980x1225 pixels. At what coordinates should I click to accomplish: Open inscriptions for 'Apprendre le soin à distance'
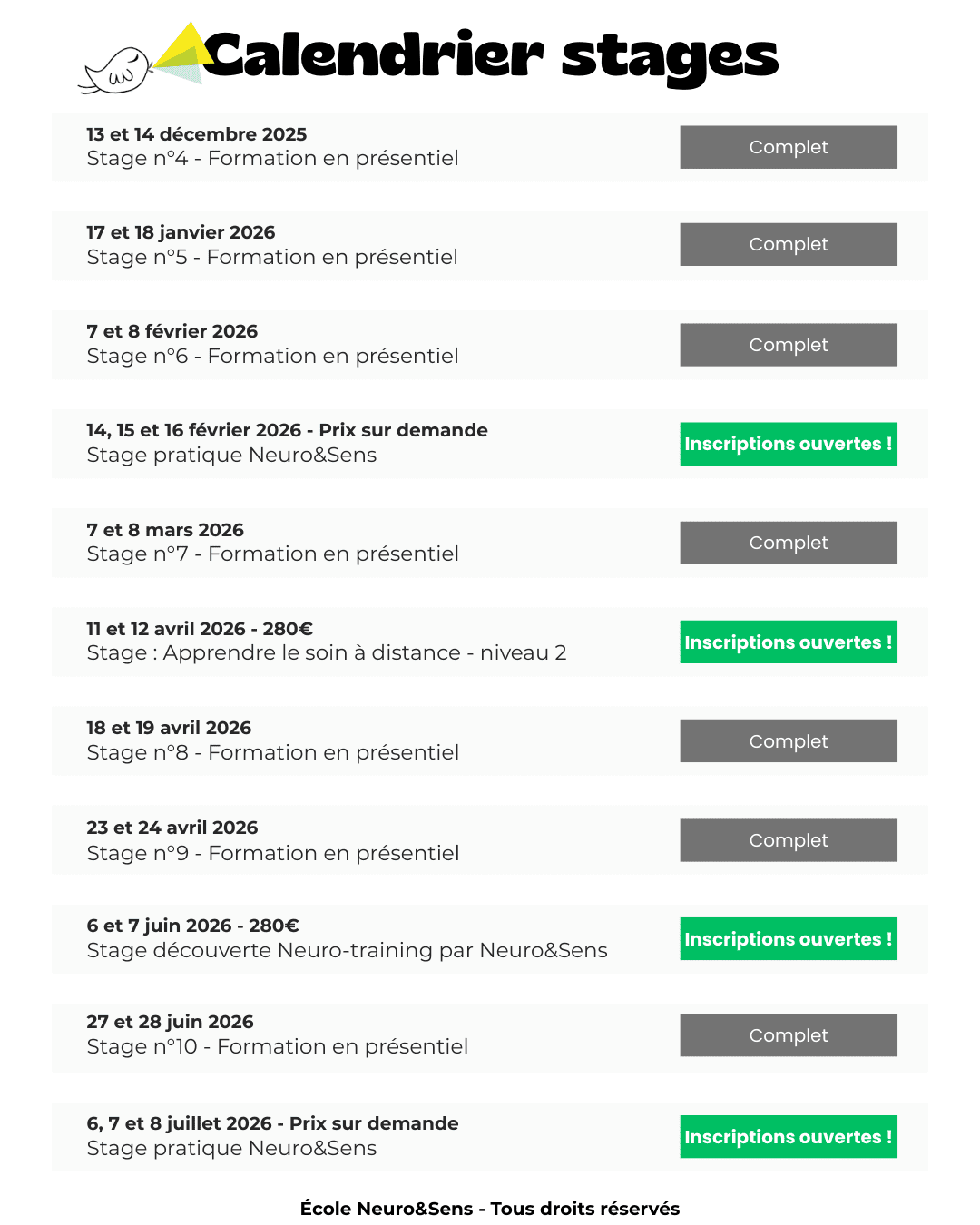(x=788, y=642)
